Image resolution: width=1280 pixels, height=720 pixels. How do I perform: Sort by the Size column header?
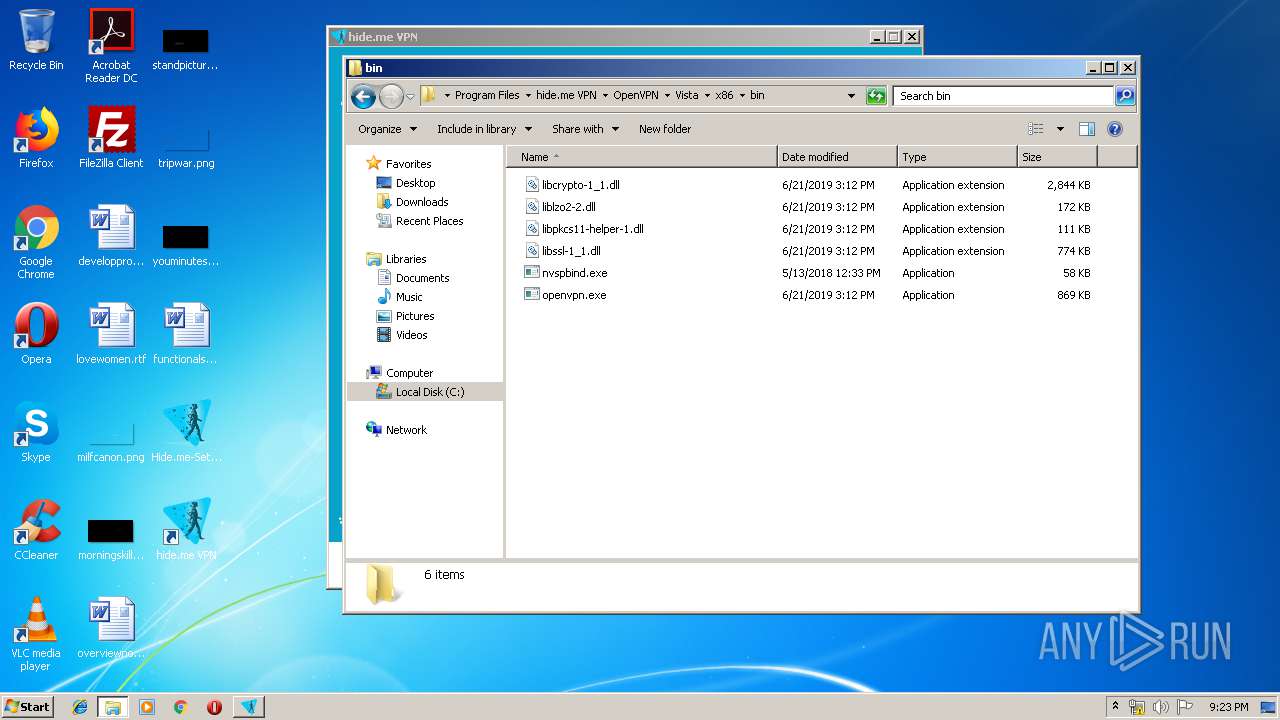click(1057, 157)
